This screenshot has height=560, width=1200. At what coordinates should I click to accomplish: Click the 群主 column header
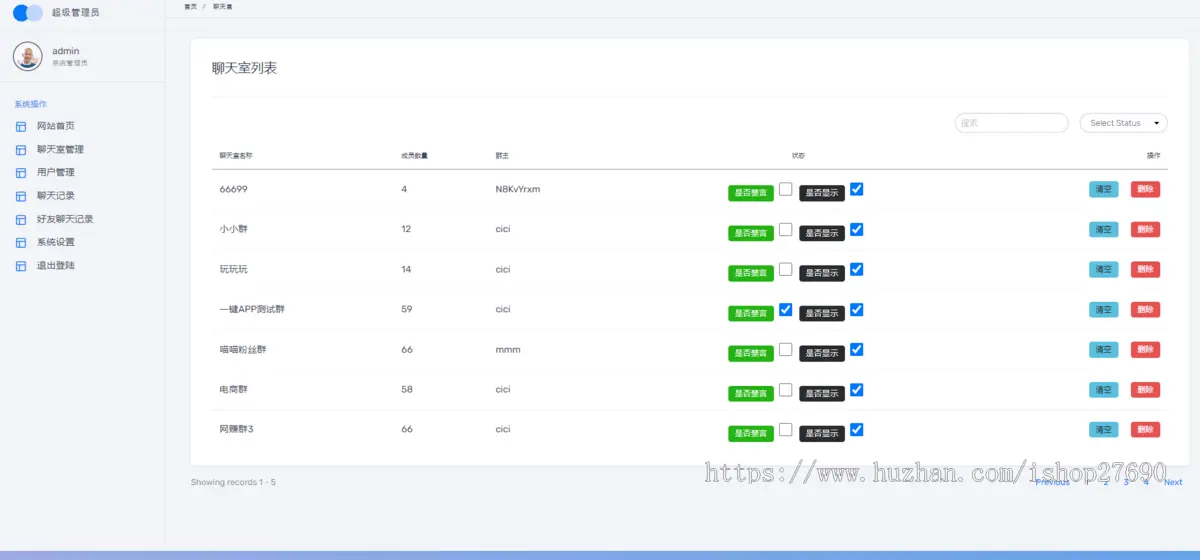pyautogui.click(x=502, y=156)
